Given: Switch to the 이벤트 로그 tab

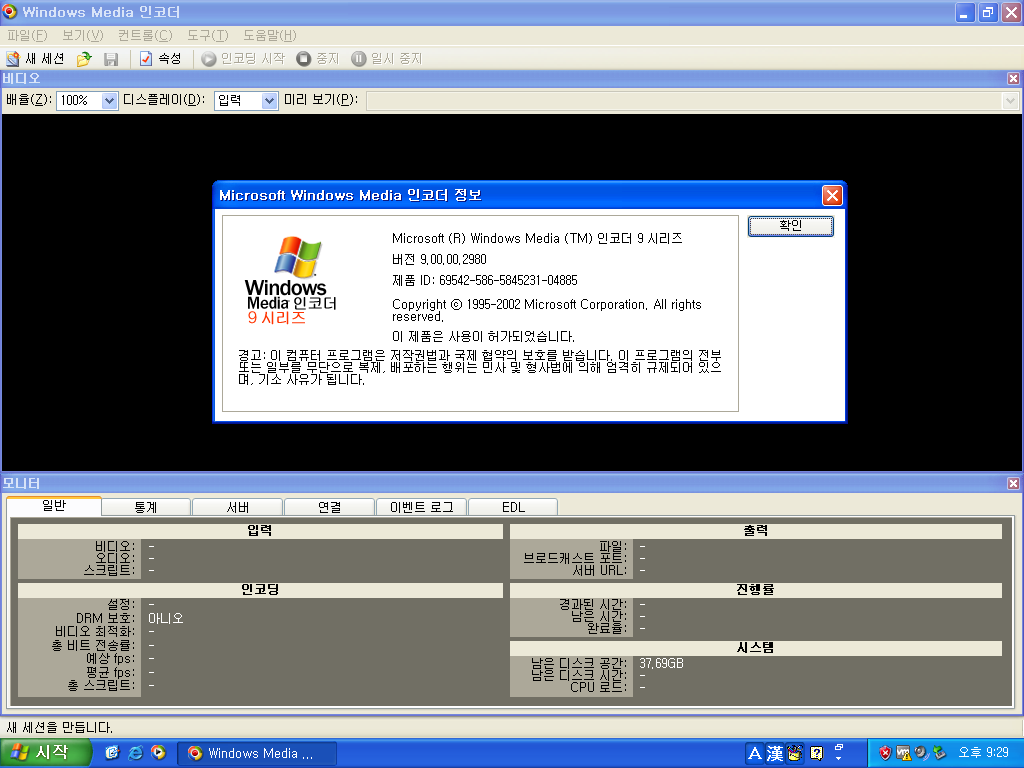Looking at the screenshot, I should [422, 507].
